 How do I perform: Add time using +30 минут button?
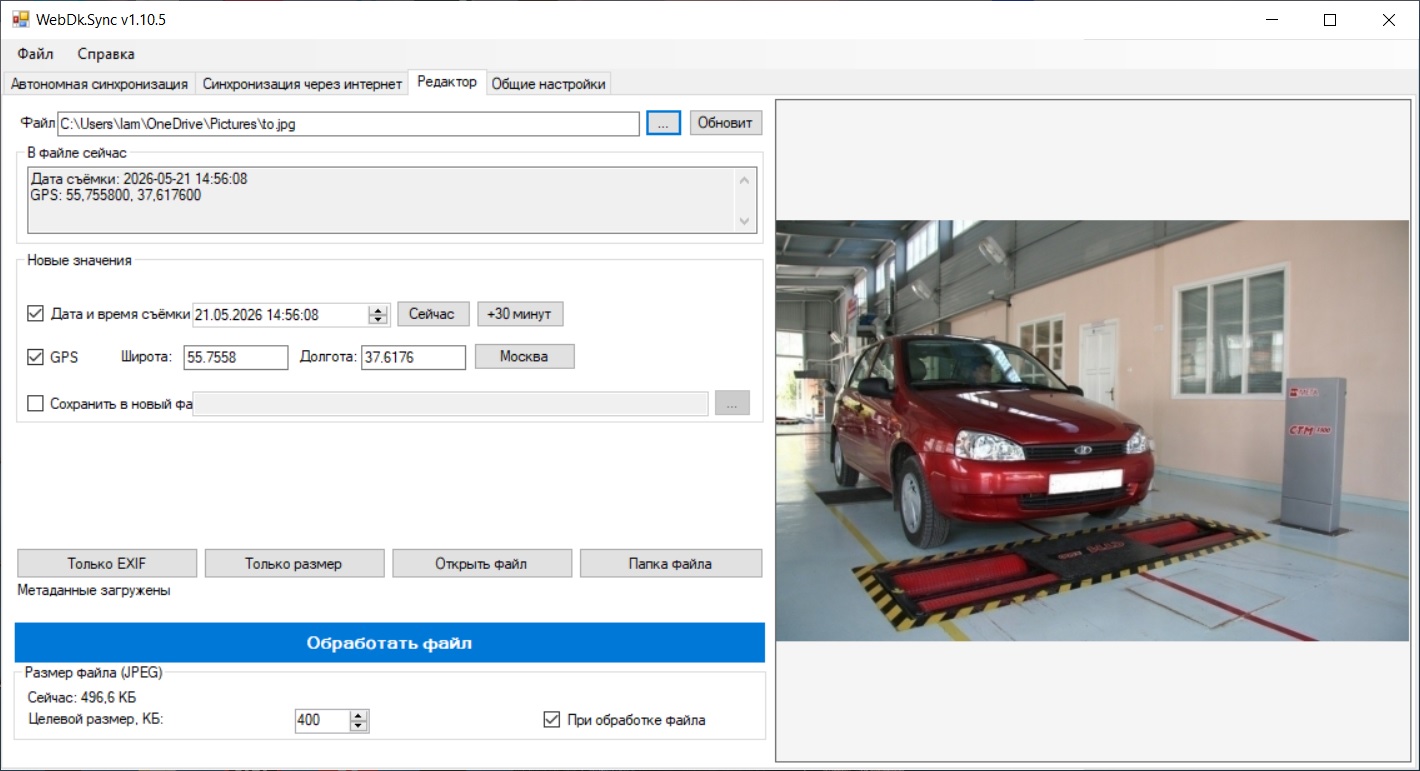pyautogui.click(x=520, y=314)
